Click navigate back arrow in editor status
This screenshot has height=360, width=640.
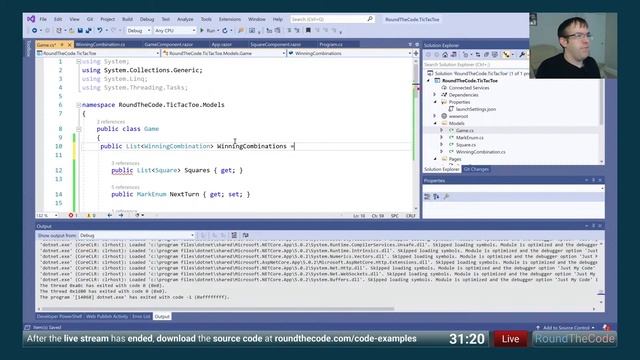click(x=109, y=215)
